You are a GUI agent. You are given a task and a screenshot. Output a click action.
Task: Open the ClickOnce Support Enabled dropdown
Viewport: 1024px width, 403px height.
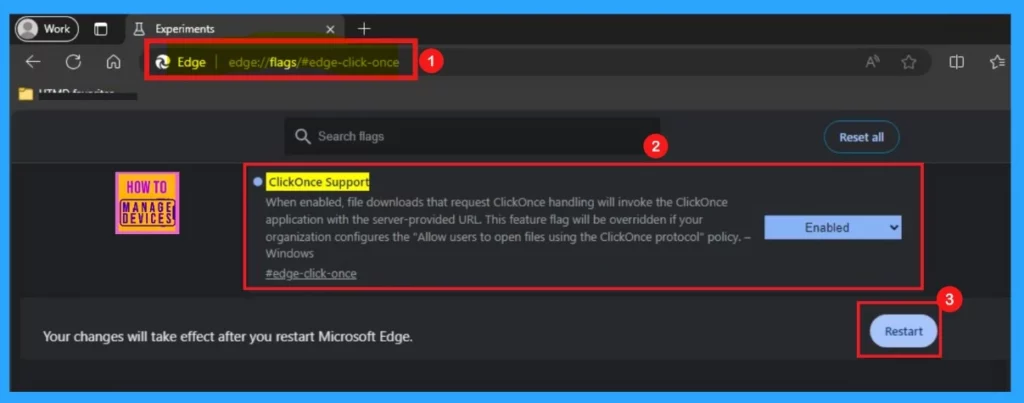[x=833, y=227]
